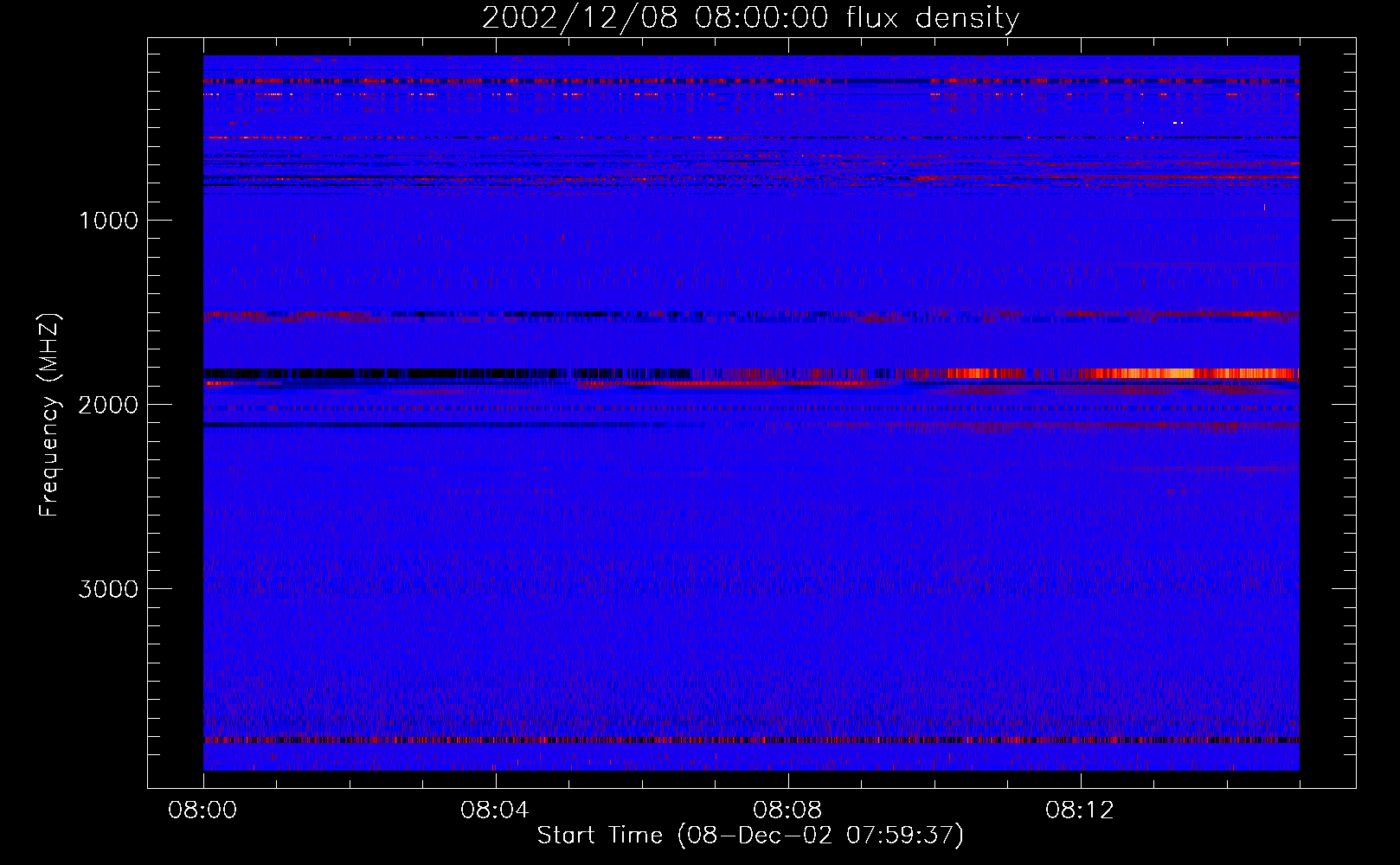1400x865 pixels.
Task: Click the "08:00" time tick label
Action: (x=203, y=811)
